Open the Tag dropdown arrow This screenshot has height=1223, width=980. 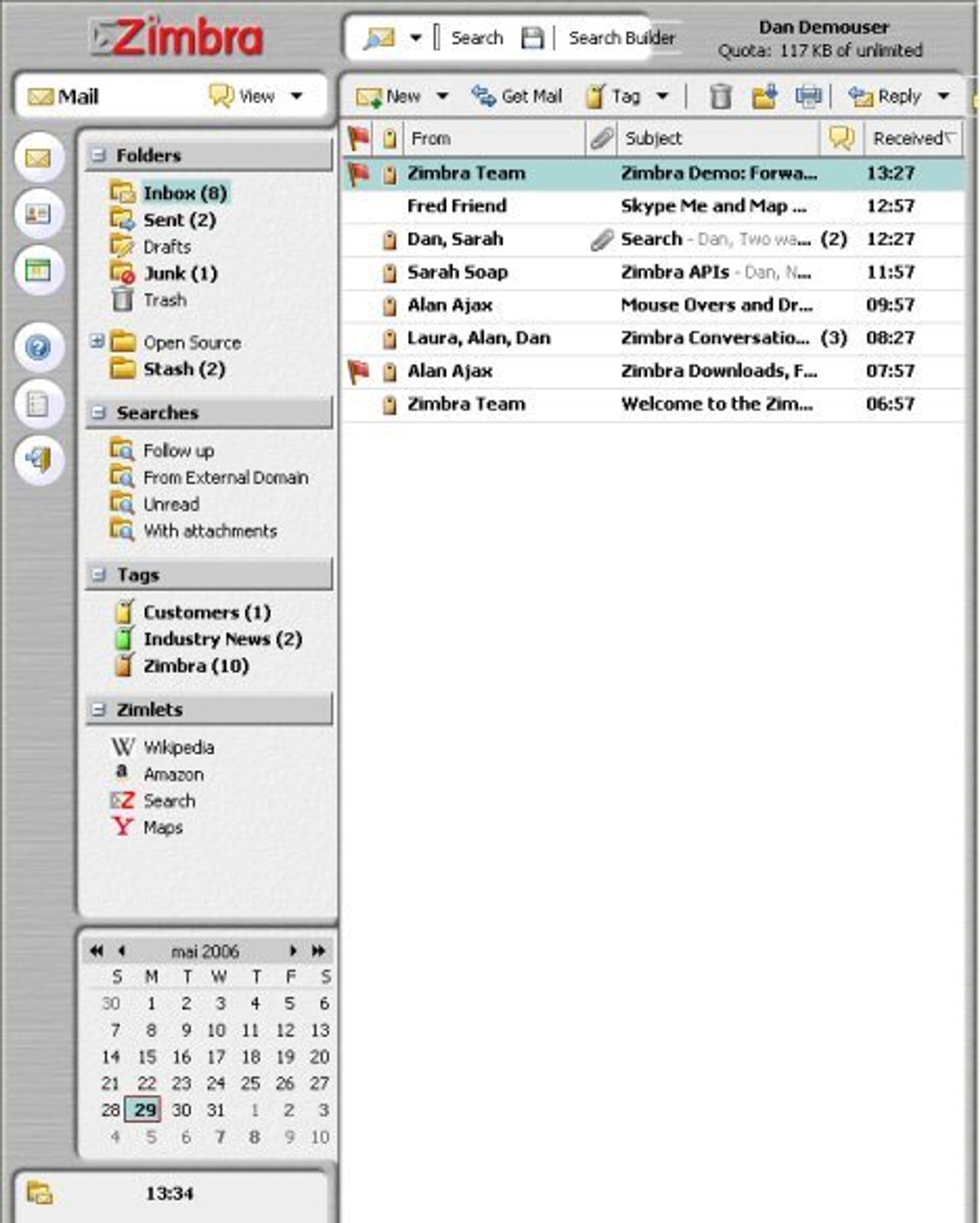[x=662, y=96]
